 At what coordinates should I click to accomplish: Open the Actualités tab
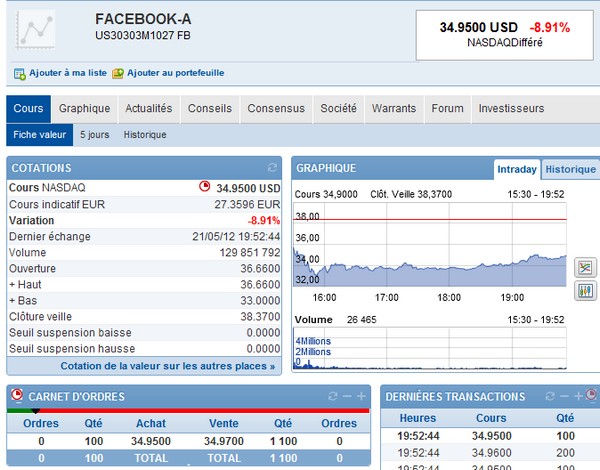tap(149, 109)
